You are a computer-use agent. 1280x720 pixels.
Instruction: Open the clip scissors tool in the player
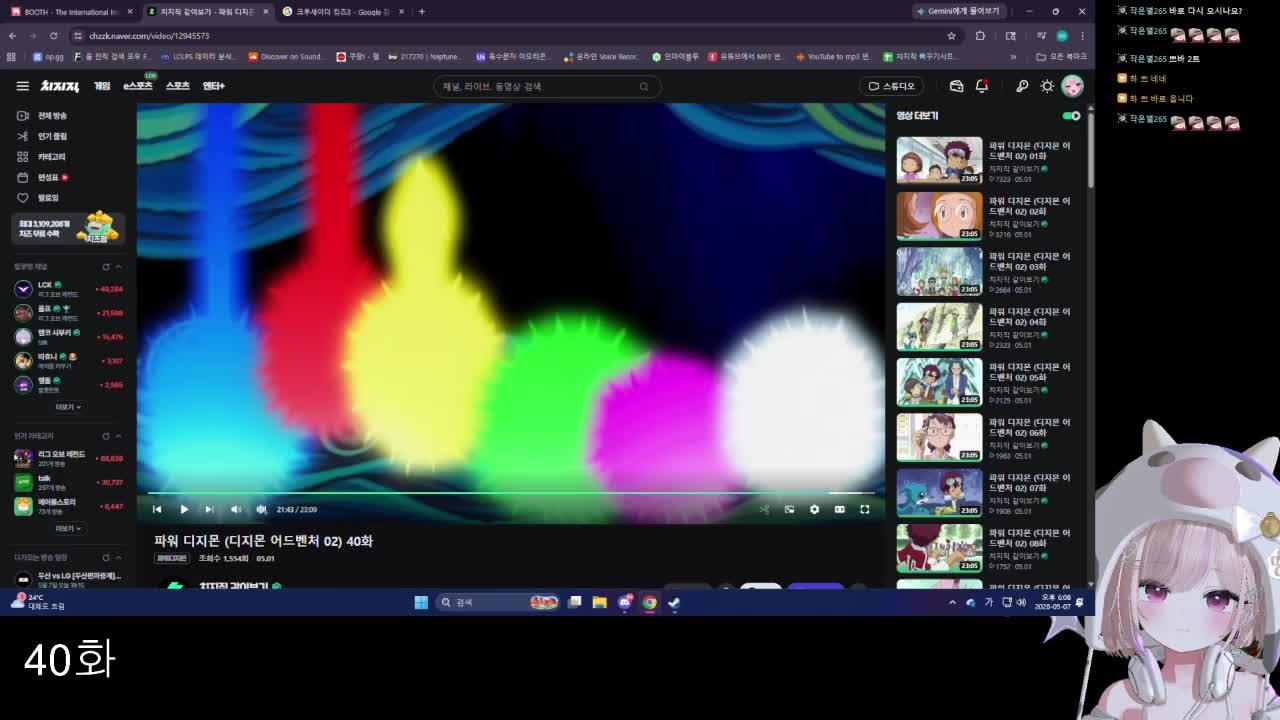coord(765,509)
